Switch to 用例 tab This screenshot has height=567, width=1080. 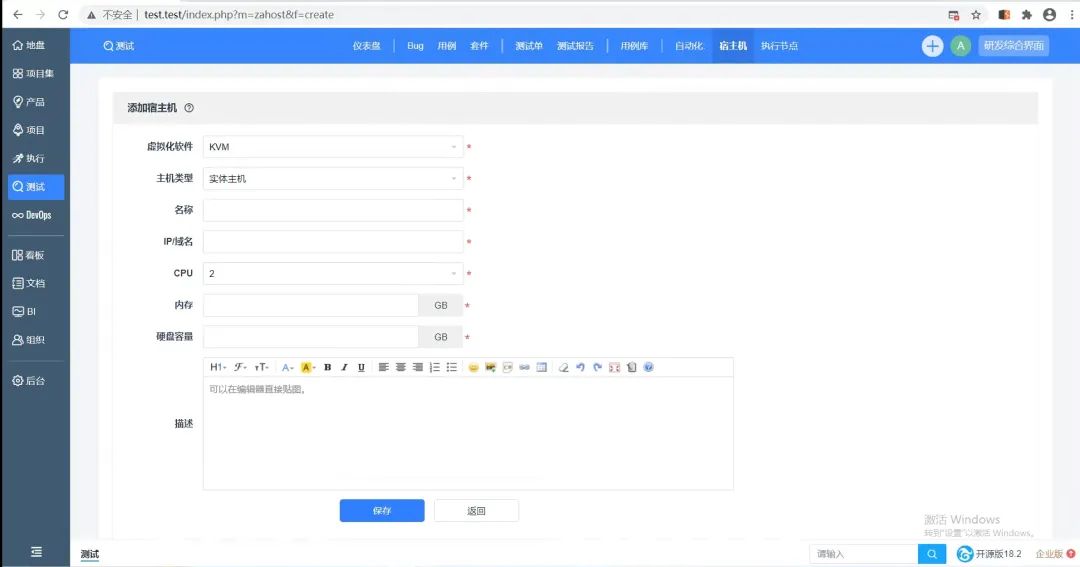tap(446, 46)
